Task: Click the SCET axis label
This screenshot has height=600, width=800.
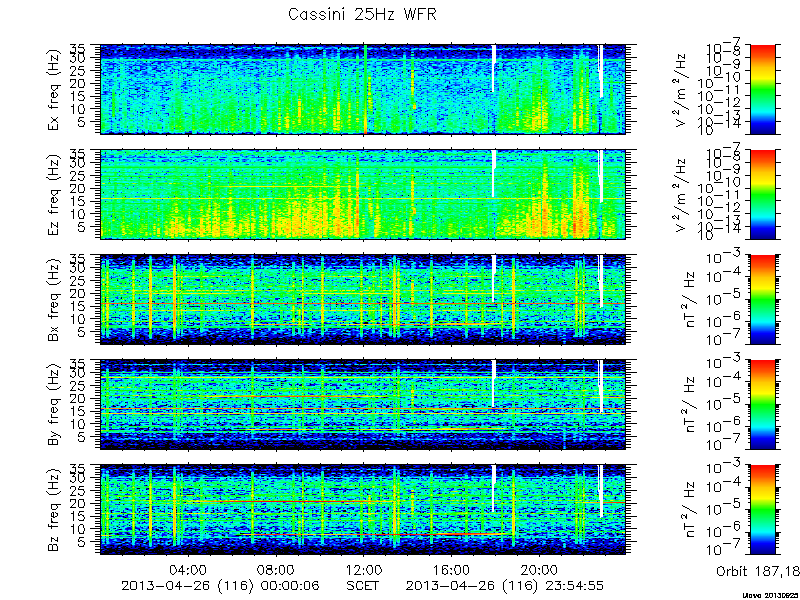Action: (x=363, y=585)
